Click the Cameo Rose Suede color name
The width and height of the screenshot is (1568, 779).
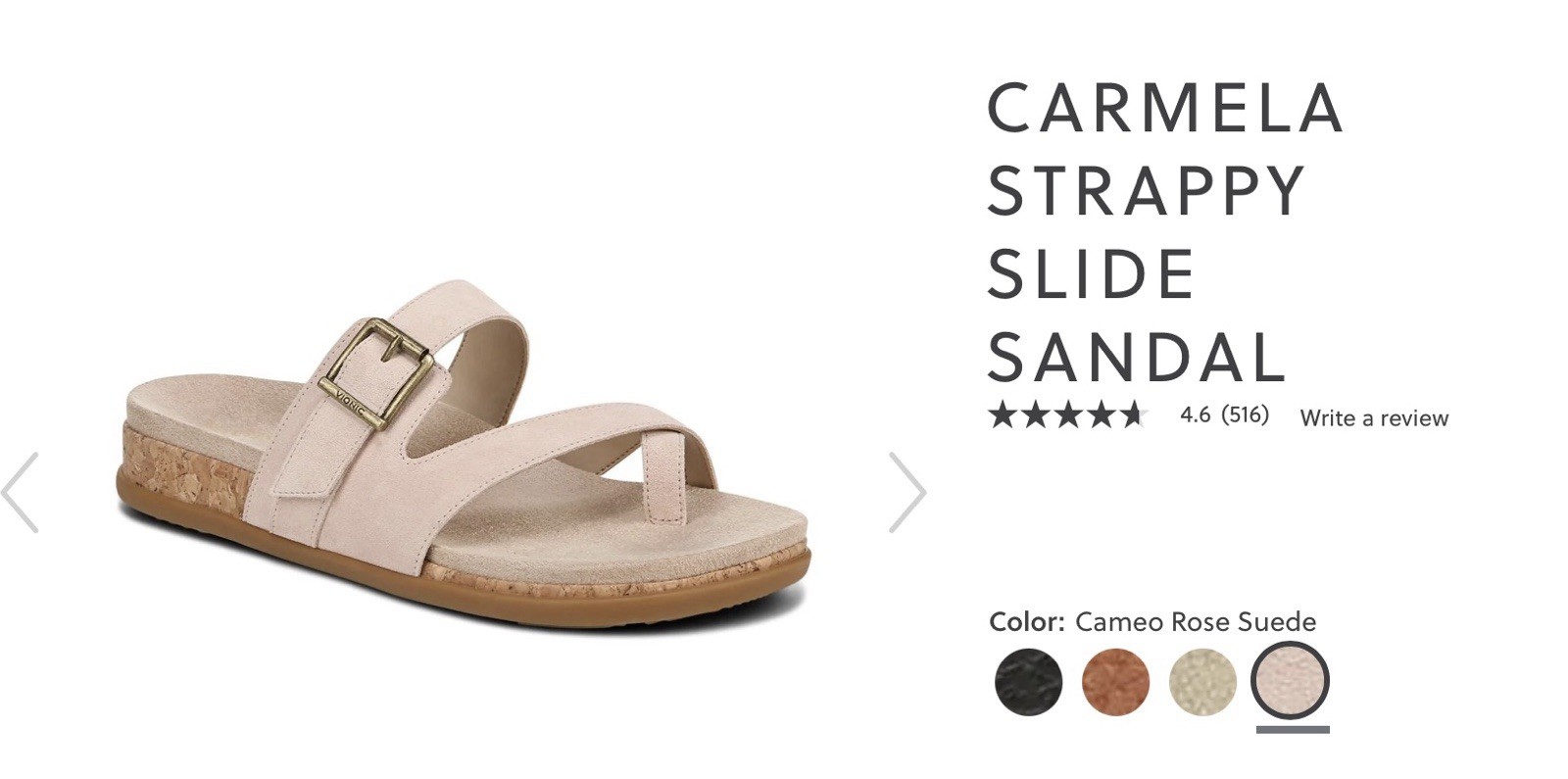(x=1196, y=622)
